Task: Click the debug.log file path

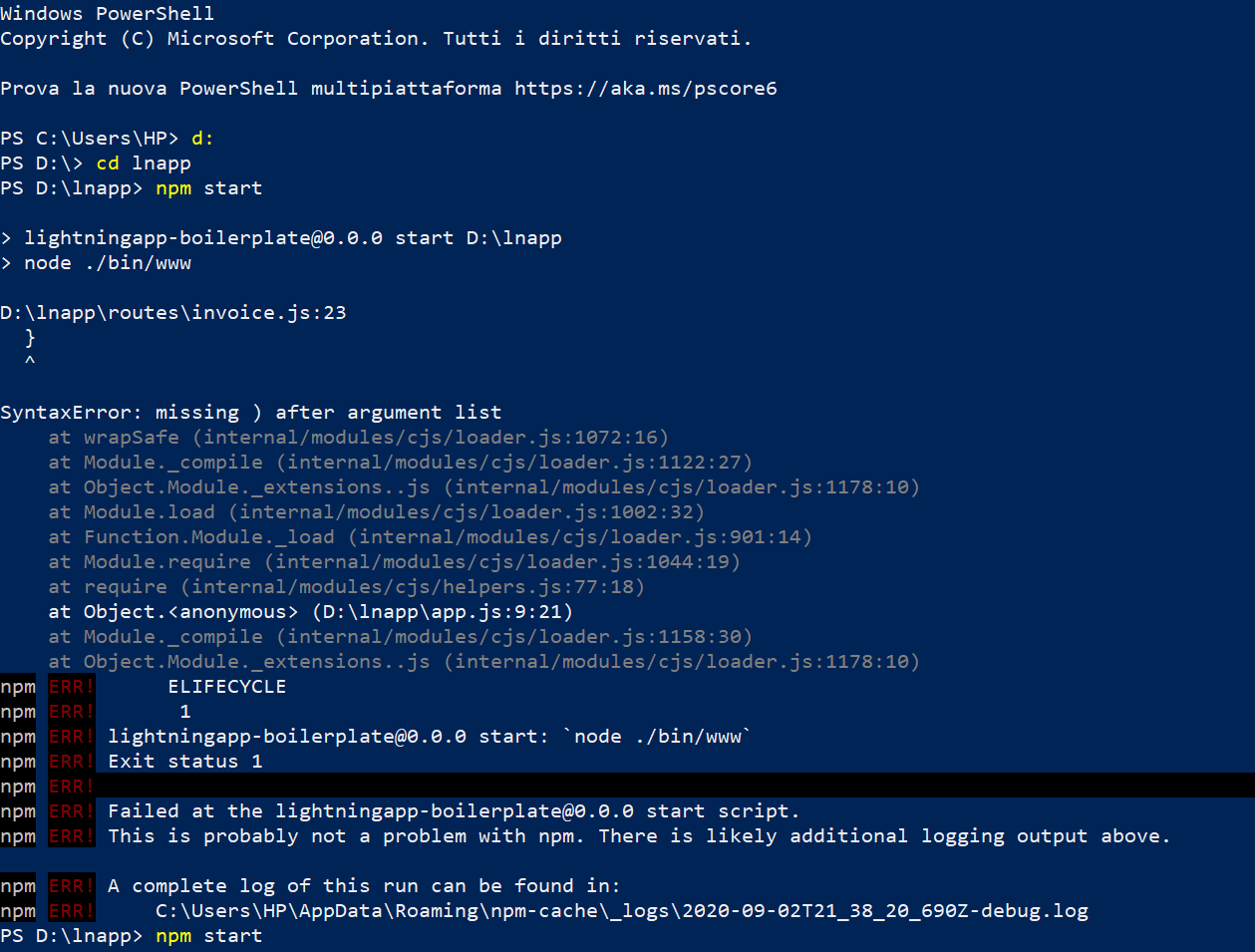Action: pos(622,910)
